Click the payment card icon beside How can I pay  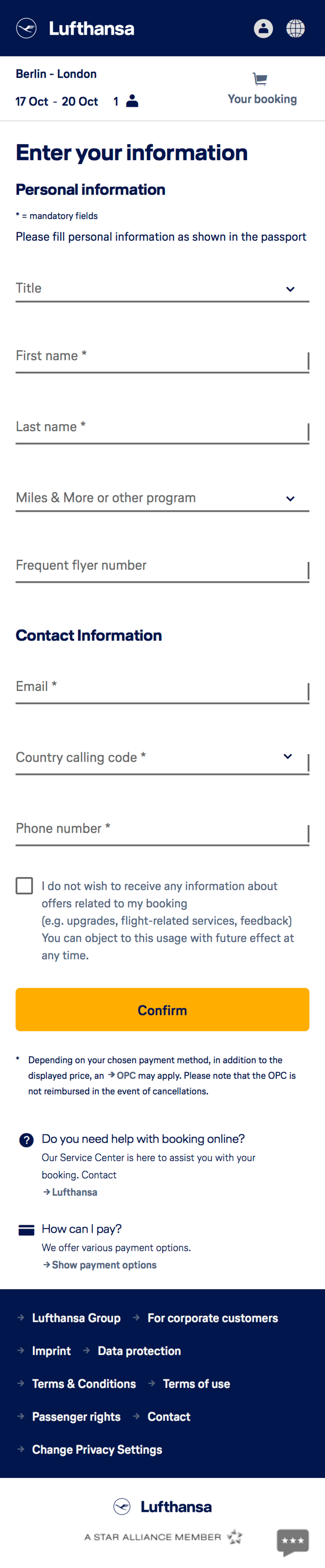coord(26,1229)
